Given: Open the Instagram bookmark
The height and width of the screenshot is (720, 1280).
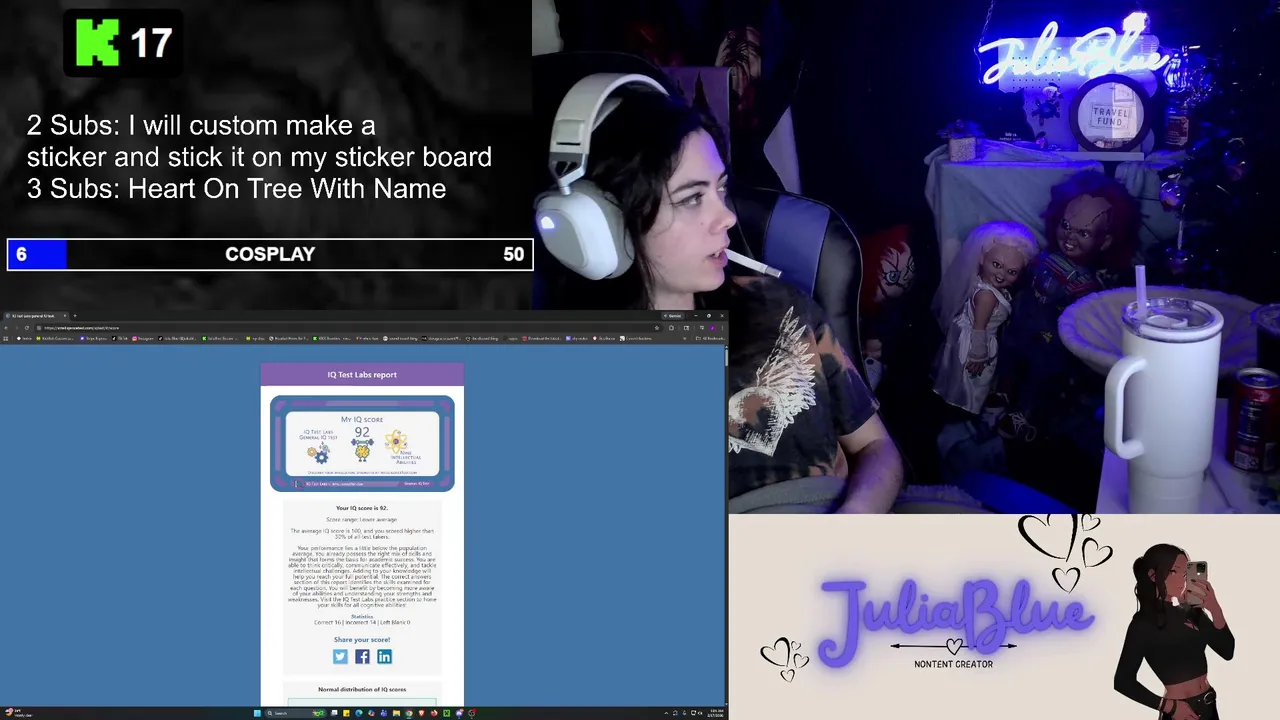Looking at the screenshot, I should tap(143, 339).
